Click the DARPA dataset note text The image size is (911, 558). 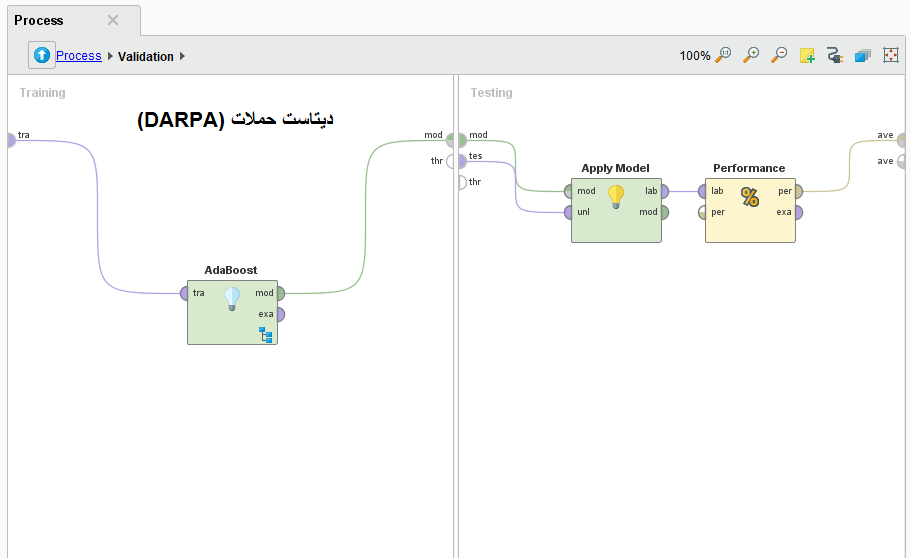[x=235, y=119]
